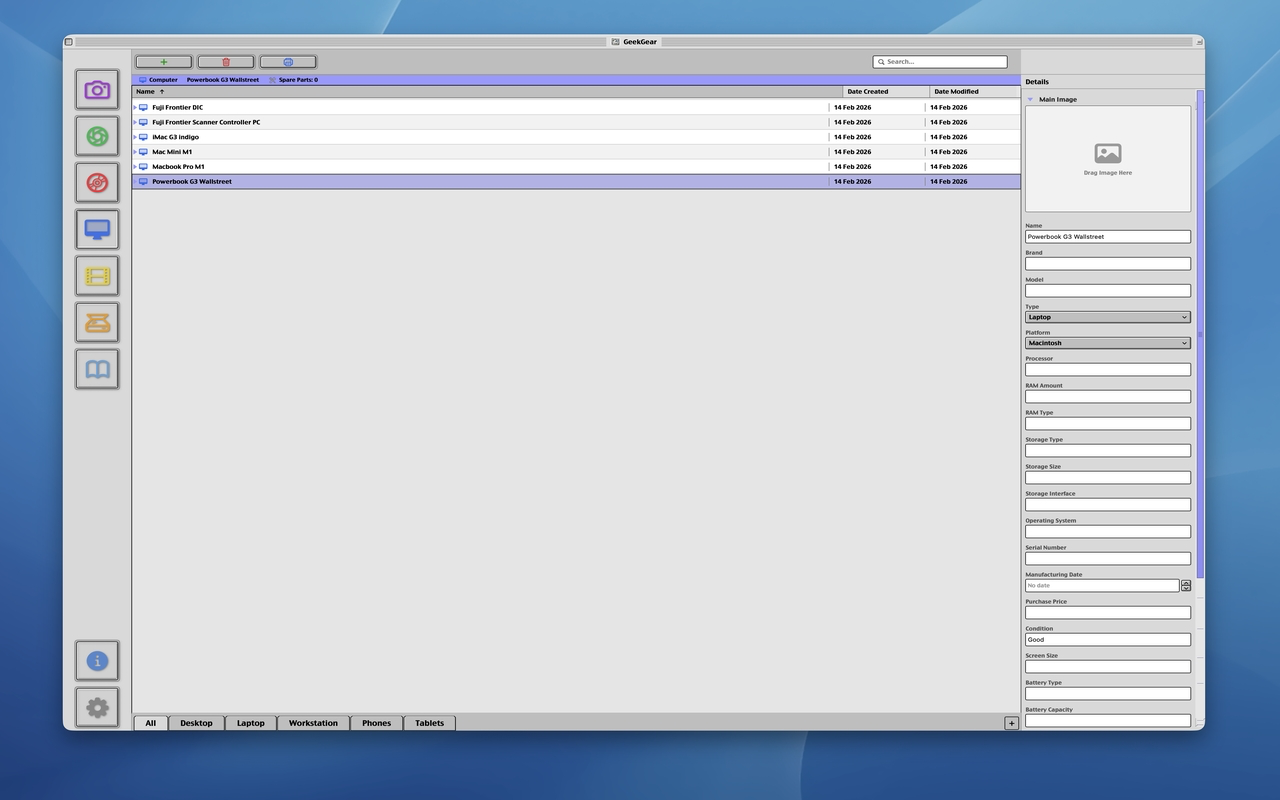Expand the Fuji Frontier DIC row
1280x800 pixels.
pyautogui.click(x=135, y=107)
